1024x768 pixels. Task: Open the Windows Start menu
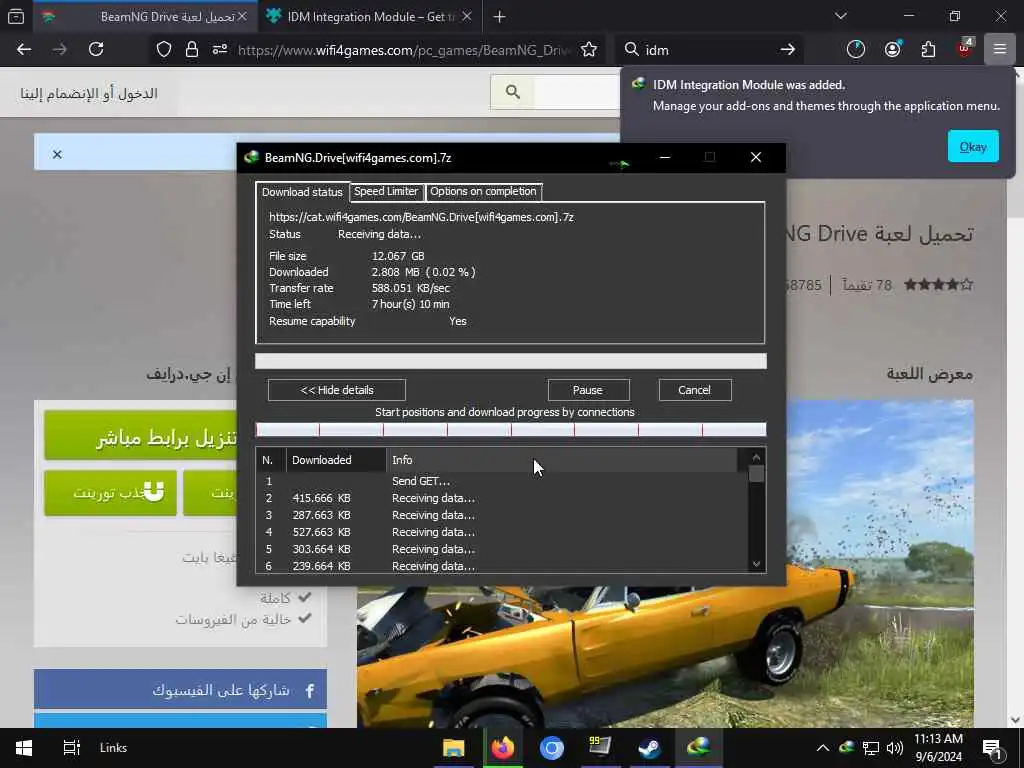24,748
